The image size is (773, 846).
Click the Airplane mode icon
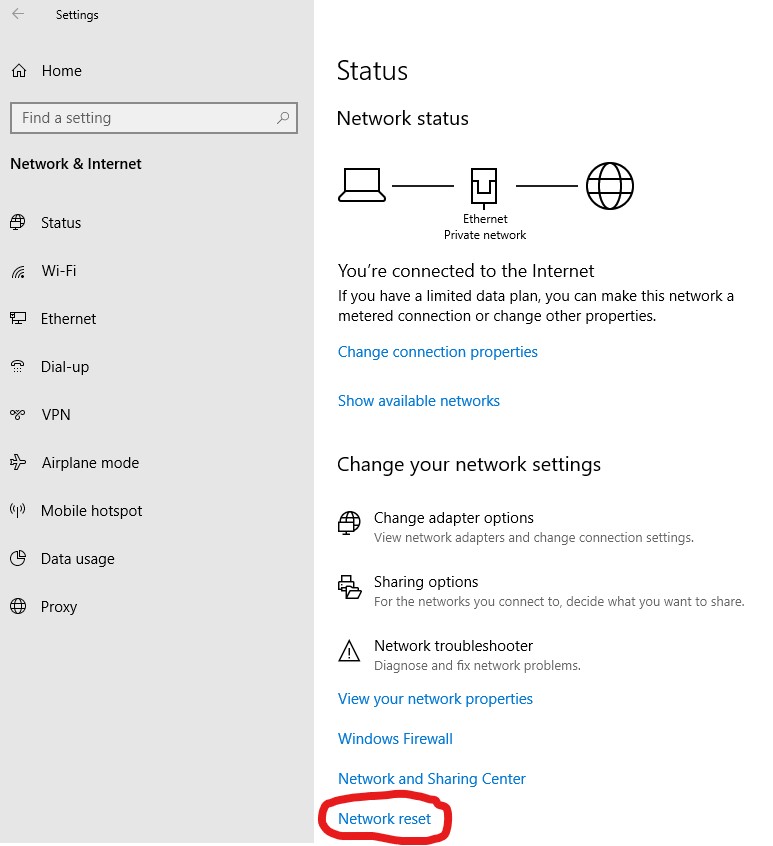point(18,463)
